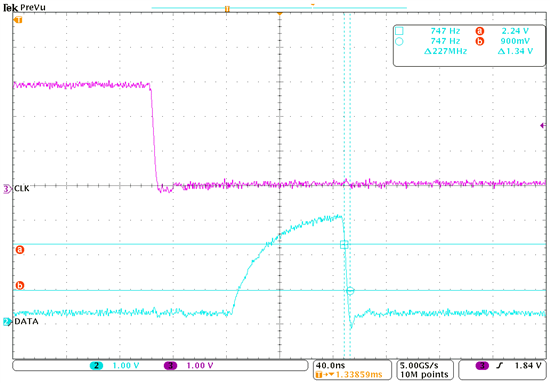Click the square cursor marker on DATA waveform
The image size is (550, 383).
point(344,244)
